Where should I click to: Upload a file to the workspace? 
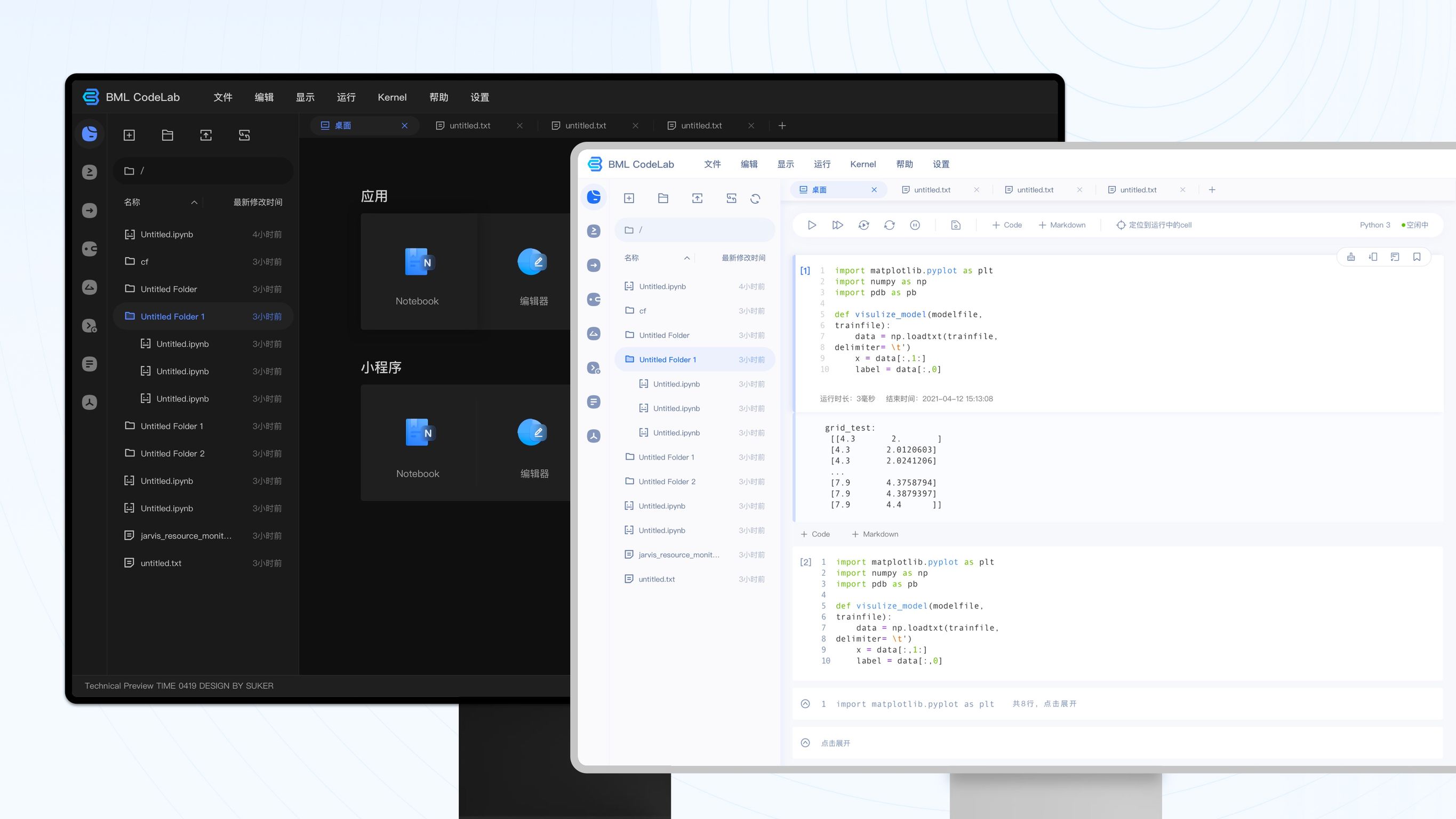point(697,198)
